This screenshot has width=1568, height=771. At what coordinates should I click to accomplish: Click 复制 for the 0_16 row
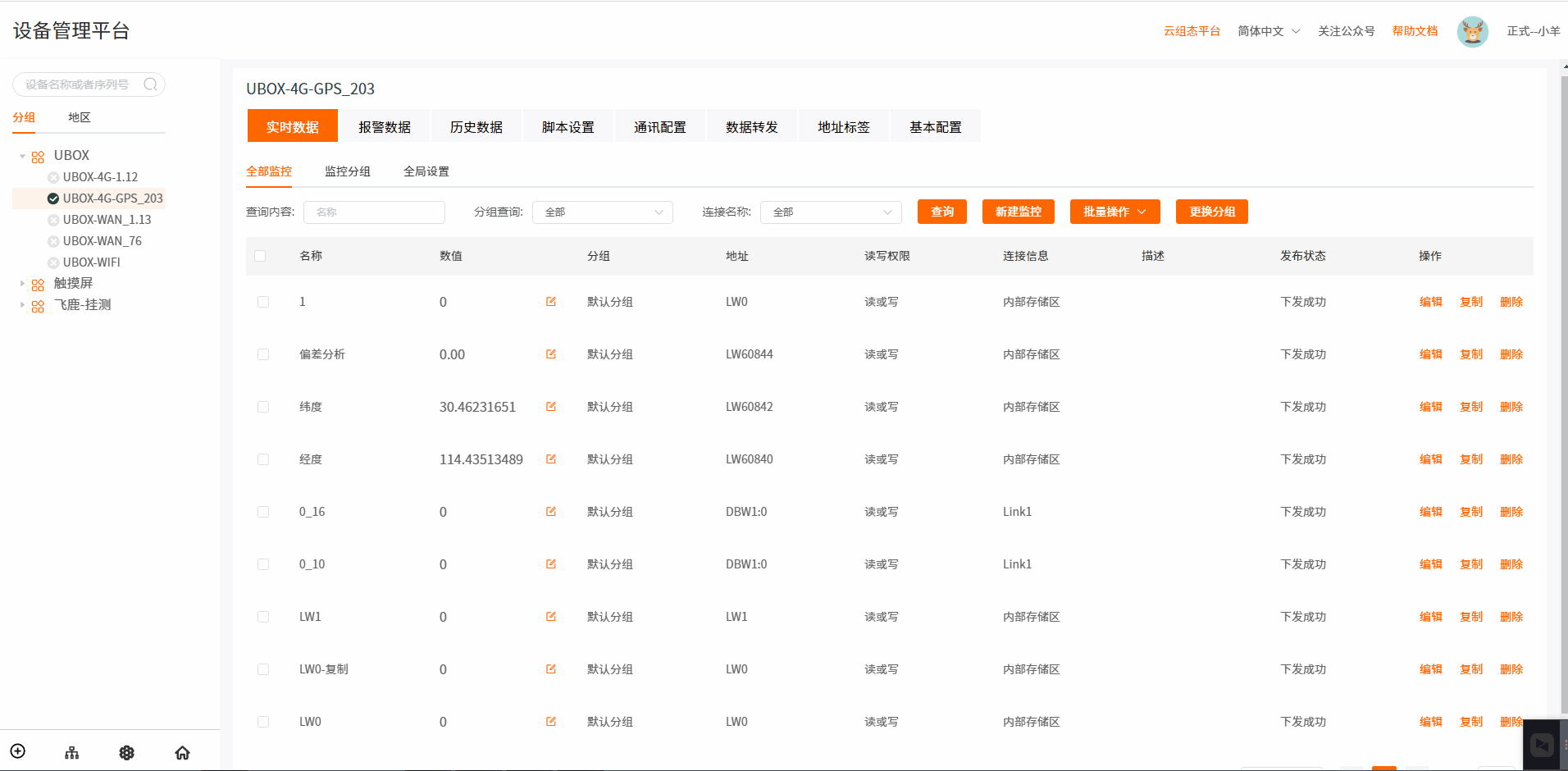pos(1471,512)
